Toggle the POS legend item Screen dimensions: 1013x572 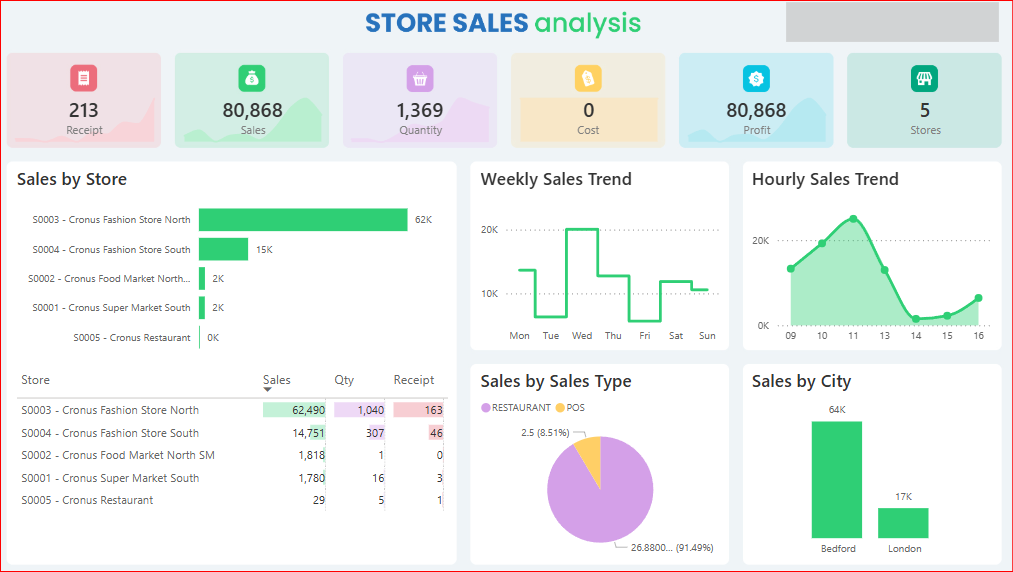coord(574,408)
